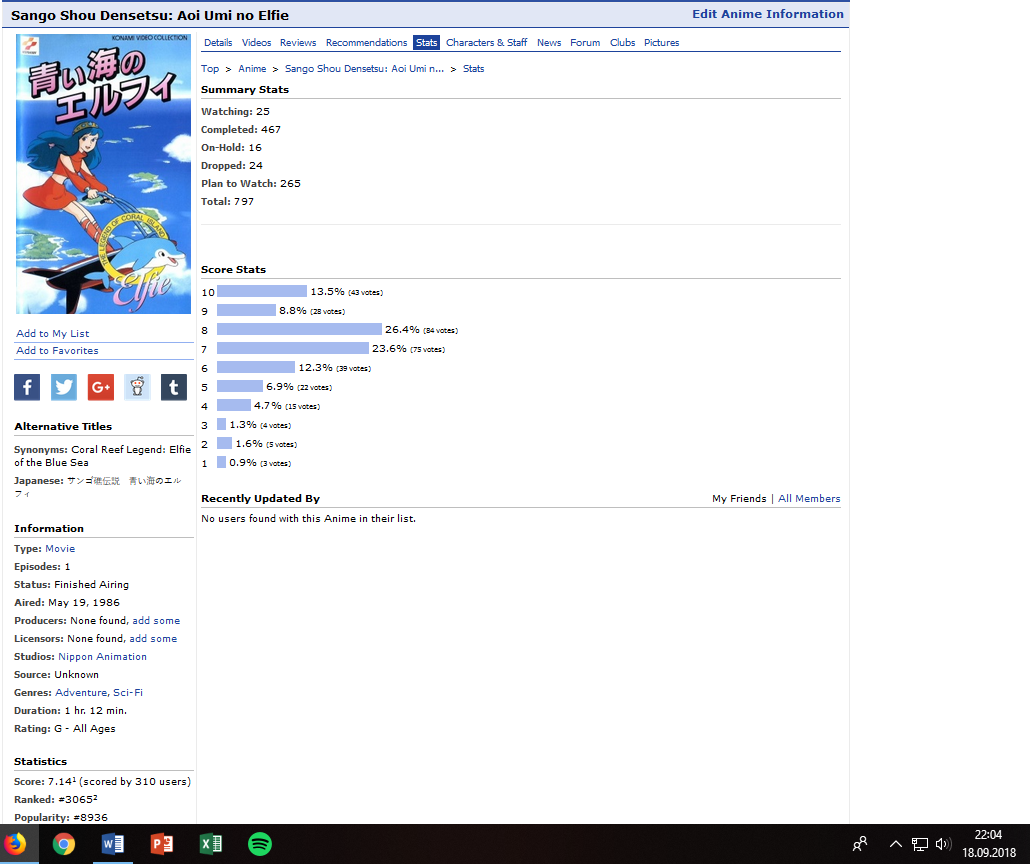Open the anime cover poster image
This screenshot has width=1030, height=864.
[x=103, y=173]
